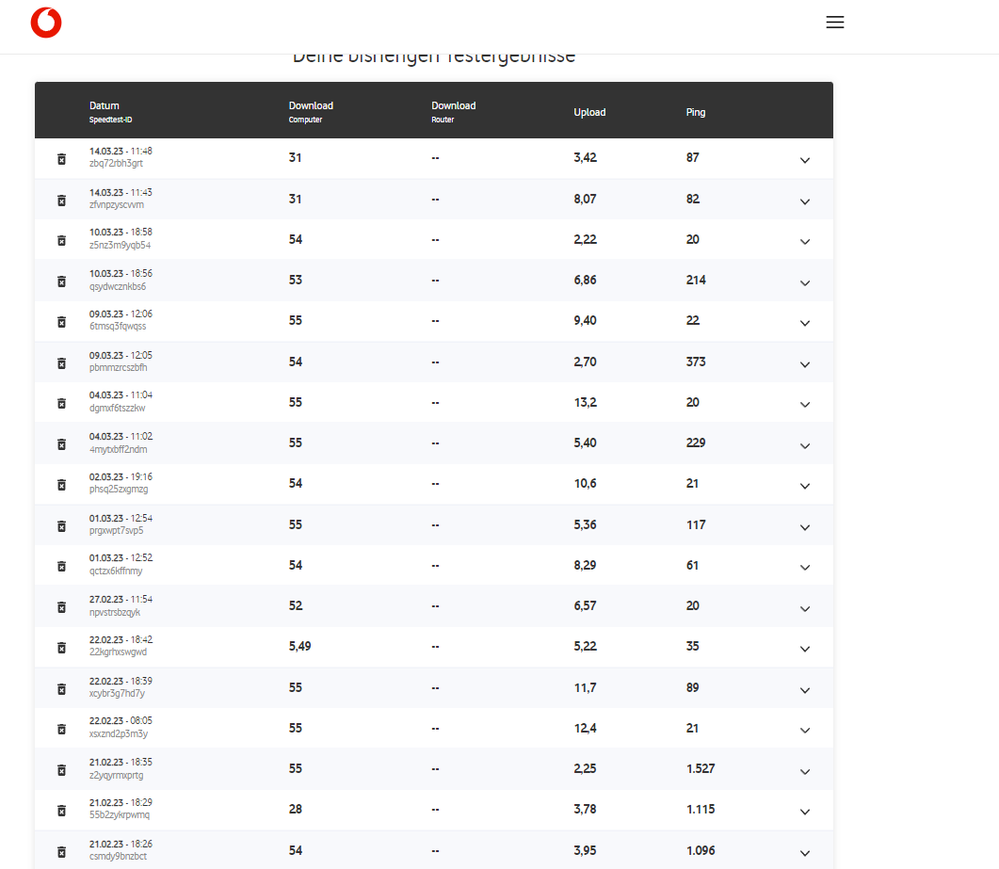Trash the test with ping 1.527
The width and height of the screenshot is (999, 869).
61,770
